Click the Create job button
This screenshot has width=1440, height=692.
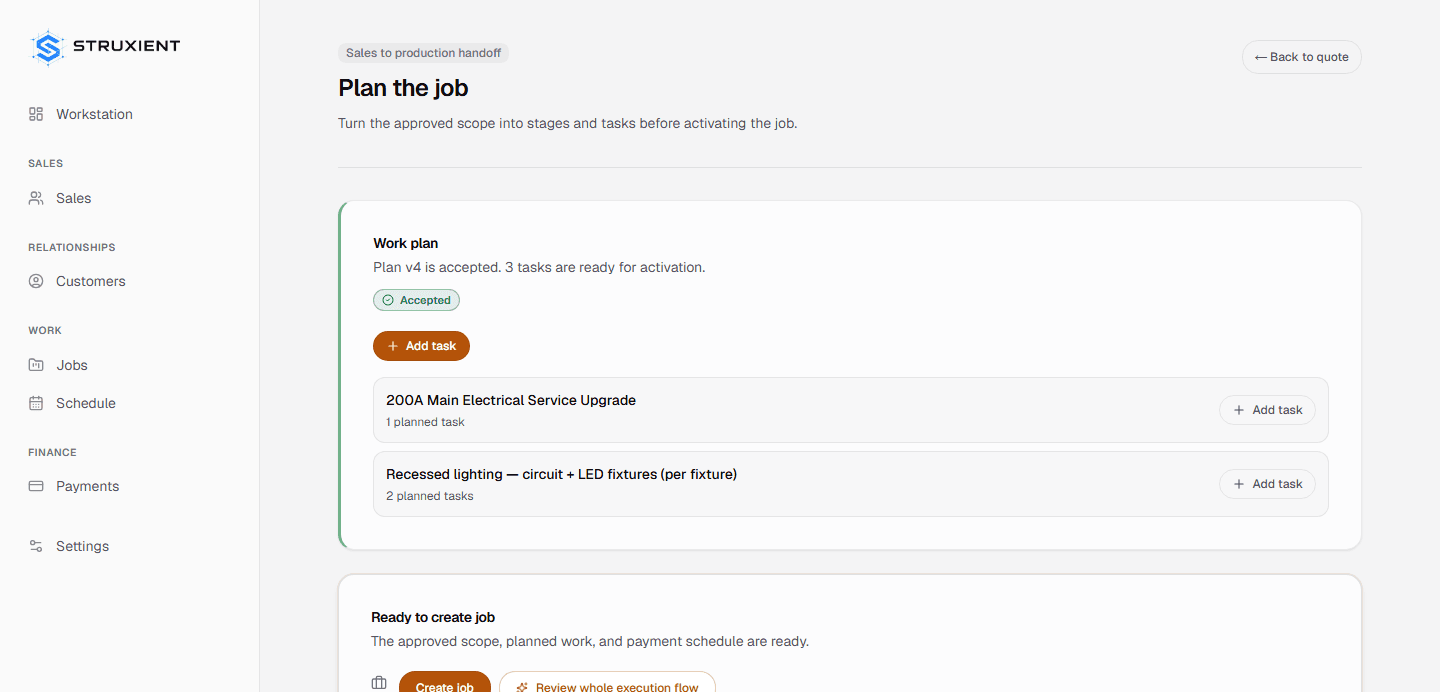445,682
